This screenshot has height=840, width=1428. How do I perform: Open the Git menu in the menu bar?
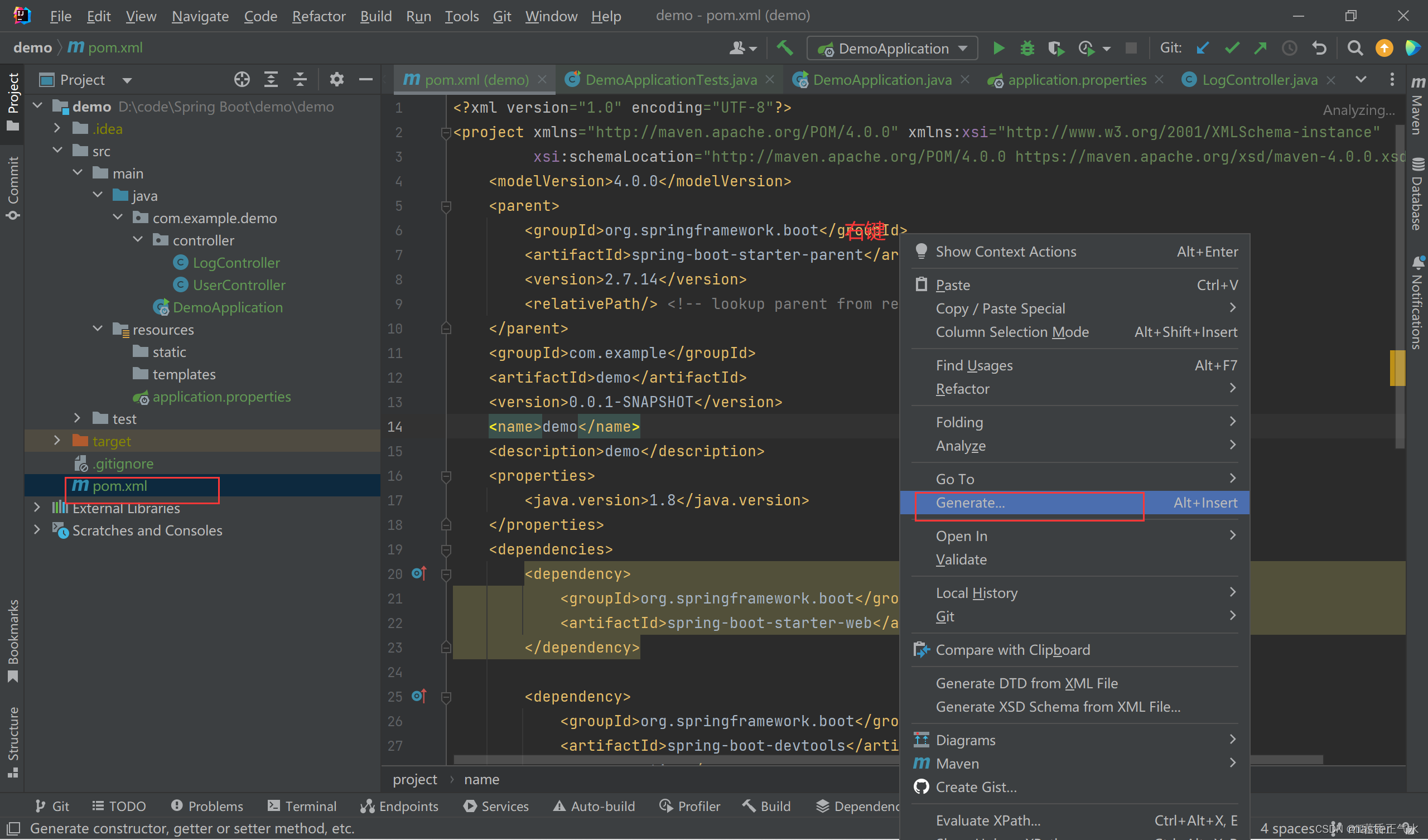(501, 16)
